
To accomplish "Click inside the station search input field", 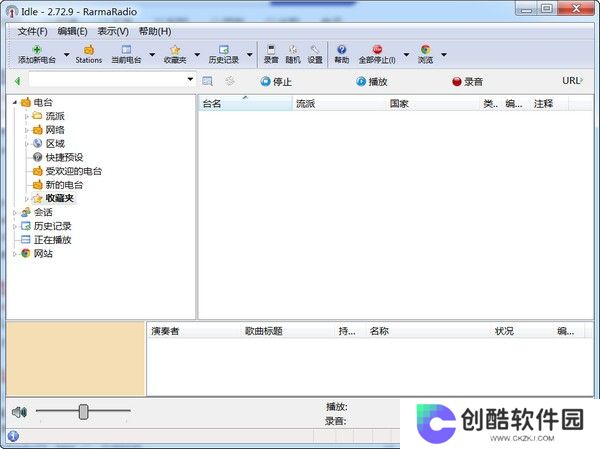I will [x=107, y=80].
